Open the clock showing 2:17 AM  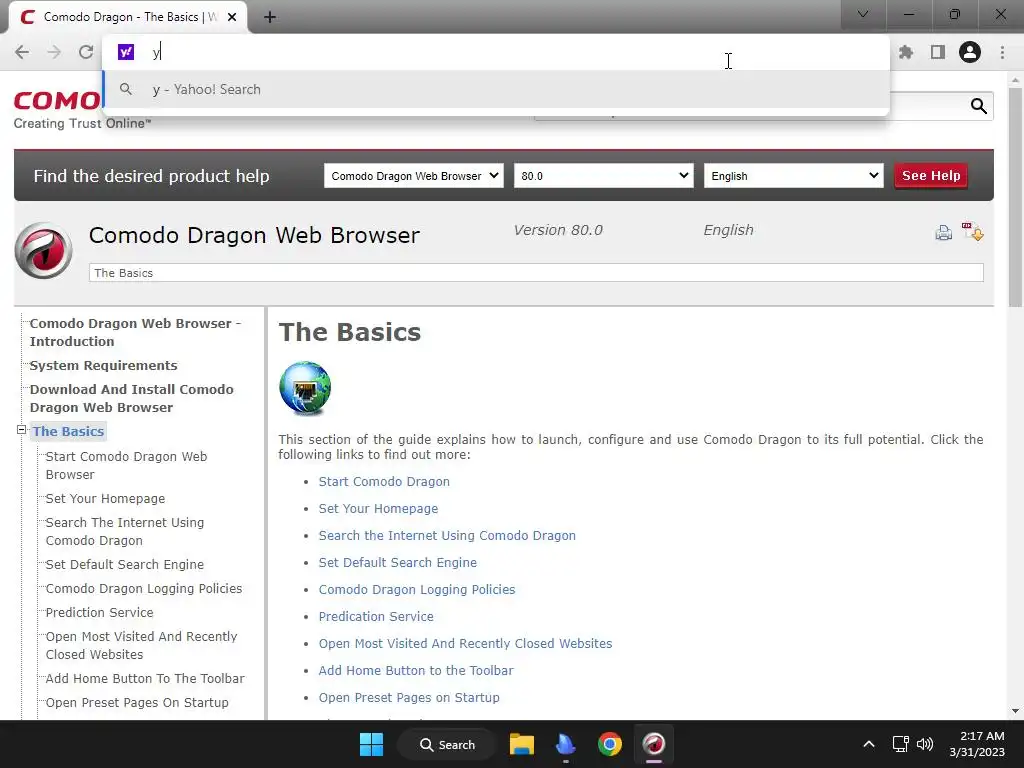[976, 744]
